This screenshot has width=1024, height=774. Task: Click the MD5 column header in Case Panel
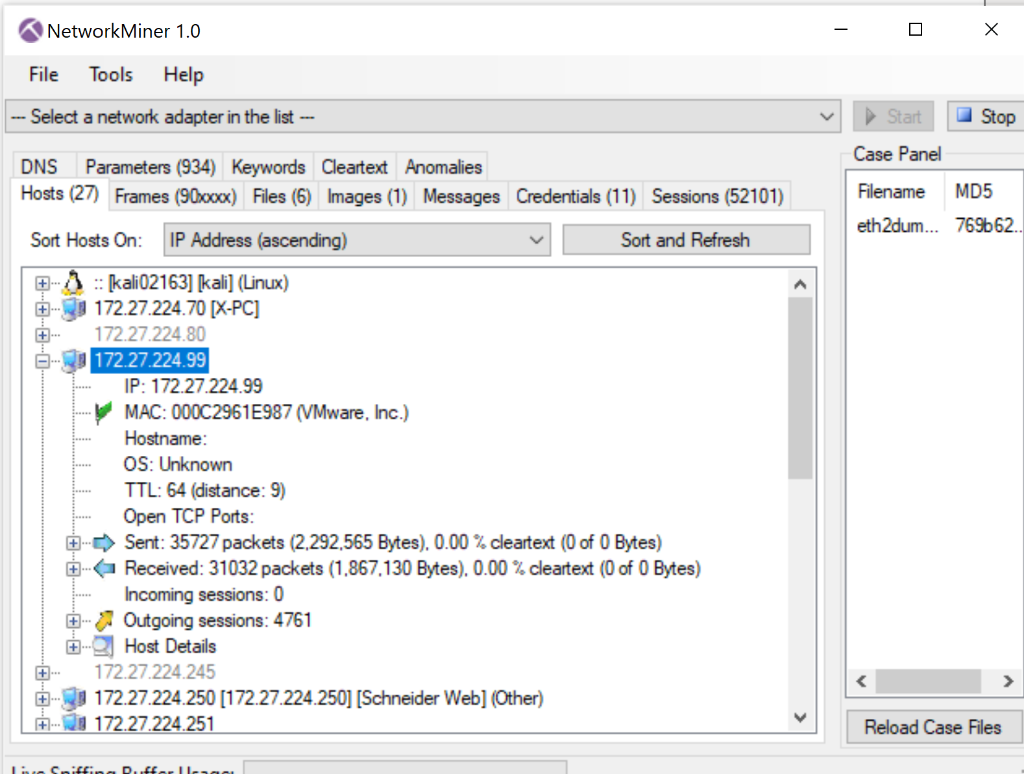tap(984, 191)
